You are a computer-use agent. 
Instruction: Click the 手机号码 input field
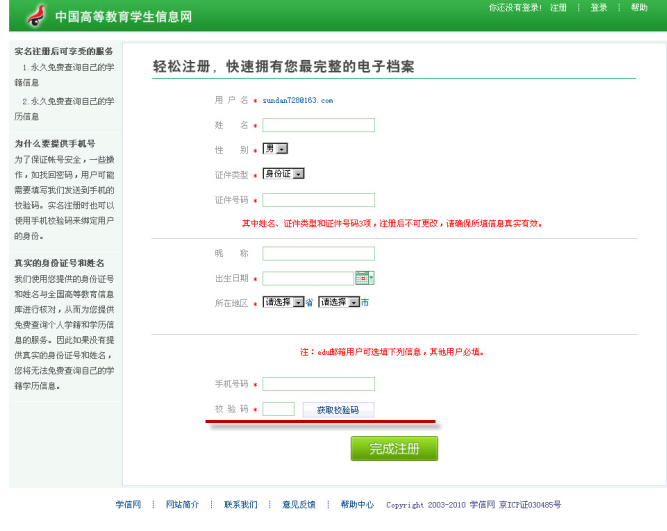318,384
